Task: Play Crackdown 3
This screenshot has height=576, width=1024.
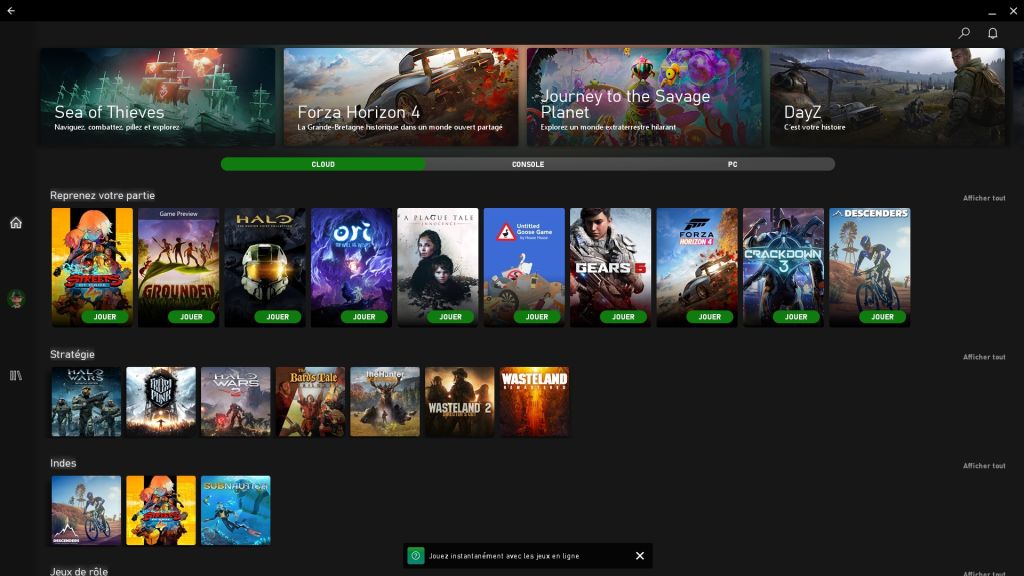Action: (795, 317)
